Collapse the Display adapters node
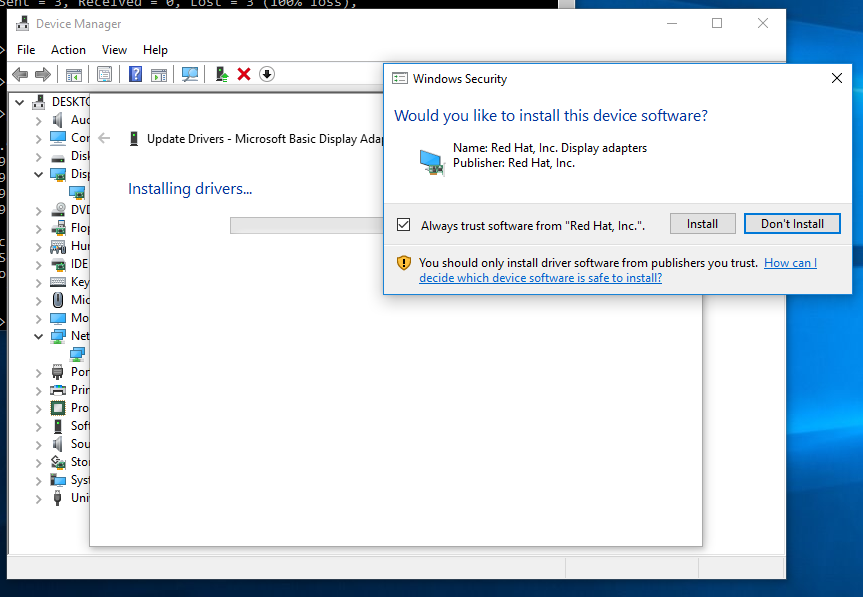 [x=38, y=174]
